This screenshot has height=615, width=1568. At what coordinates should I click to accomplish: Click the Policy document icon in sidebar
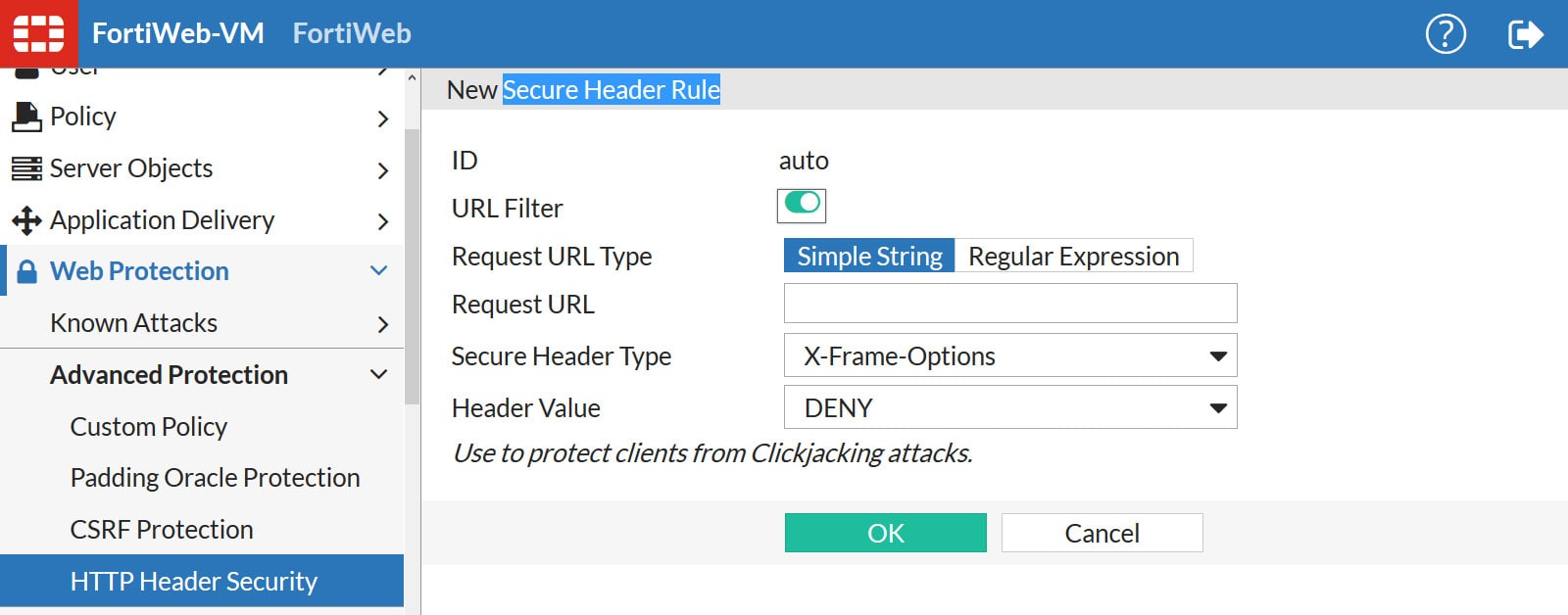27,116
